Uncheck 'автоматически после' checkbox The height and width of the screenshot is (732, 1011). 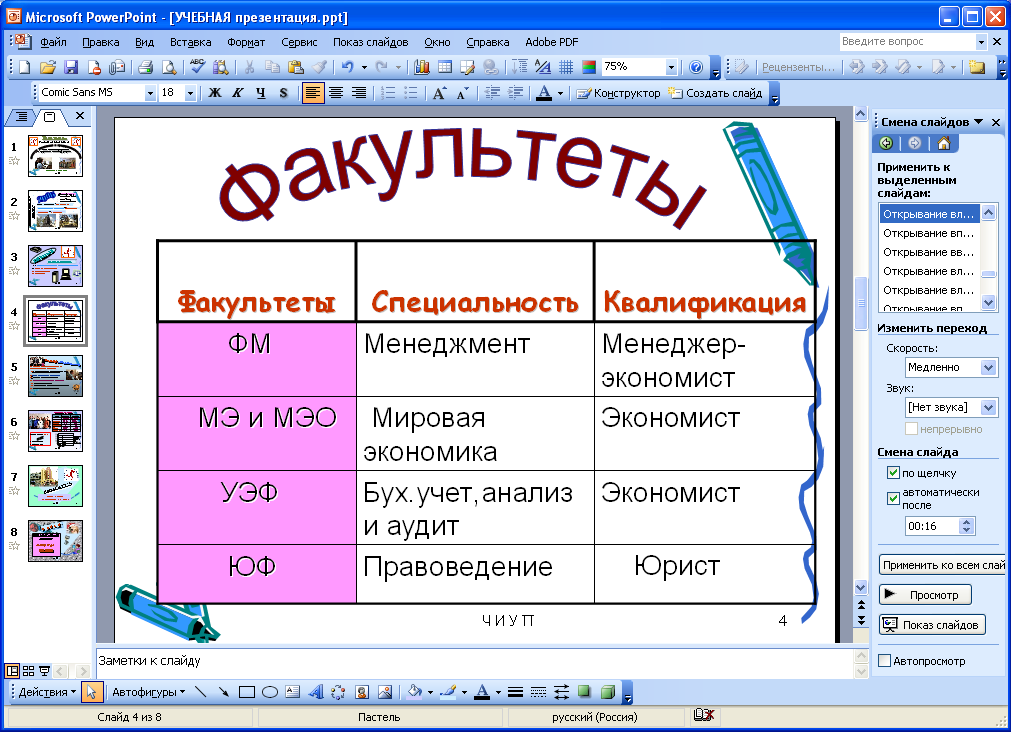pos(893,498)
